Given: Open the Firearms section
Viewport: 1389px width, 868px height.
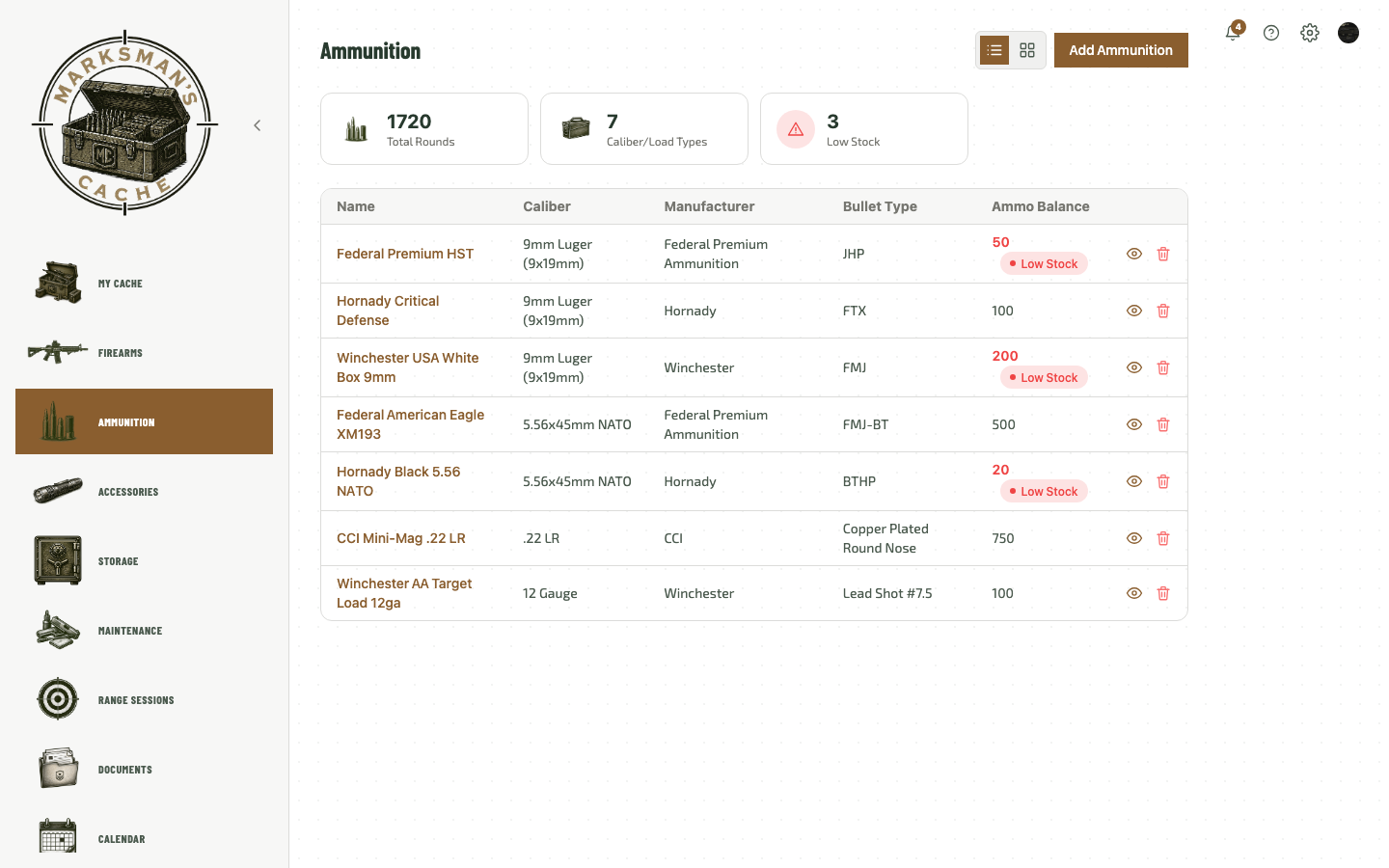Looking at the screenshot, I should click(x=144, y=353).
